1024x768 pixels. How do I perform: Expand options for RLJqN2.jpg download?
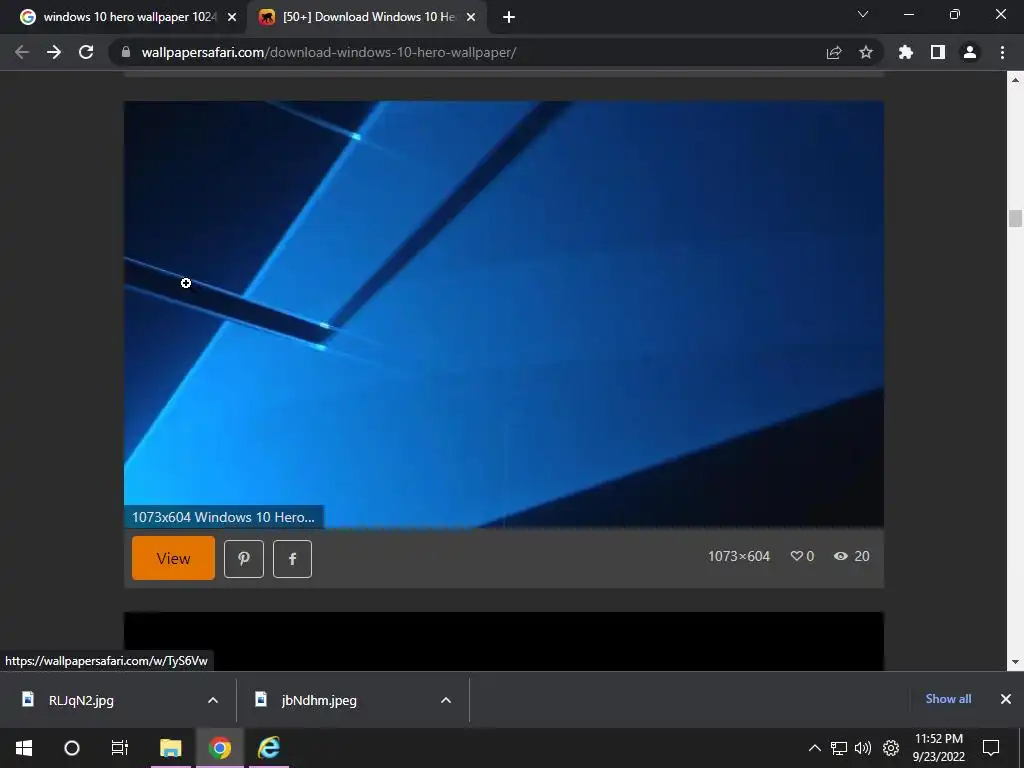tap(213, 700)
